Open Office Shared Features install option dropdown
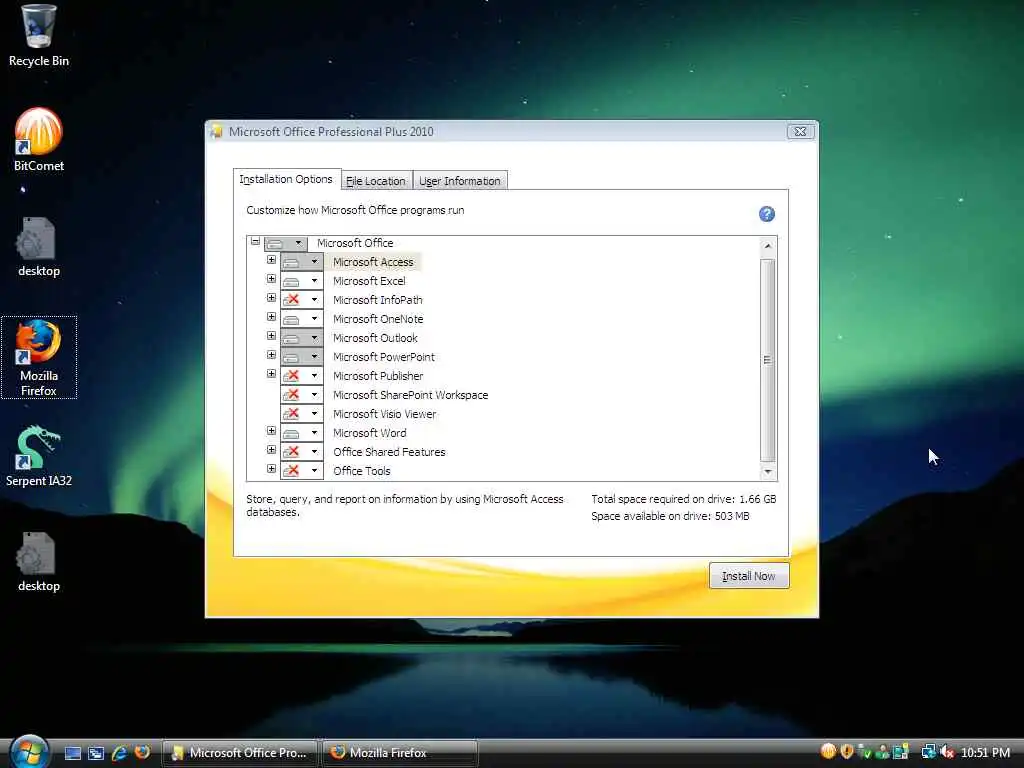 coord(302,452)
